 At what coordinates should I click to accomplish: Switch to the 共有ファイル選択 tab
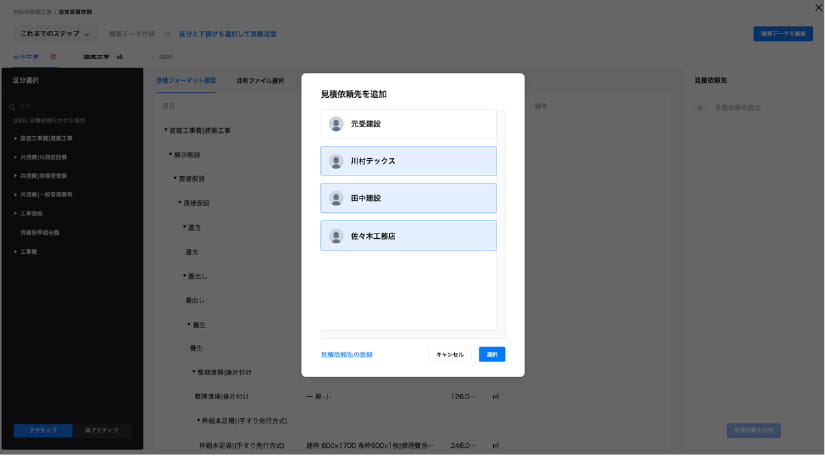[x=260, y=80]
